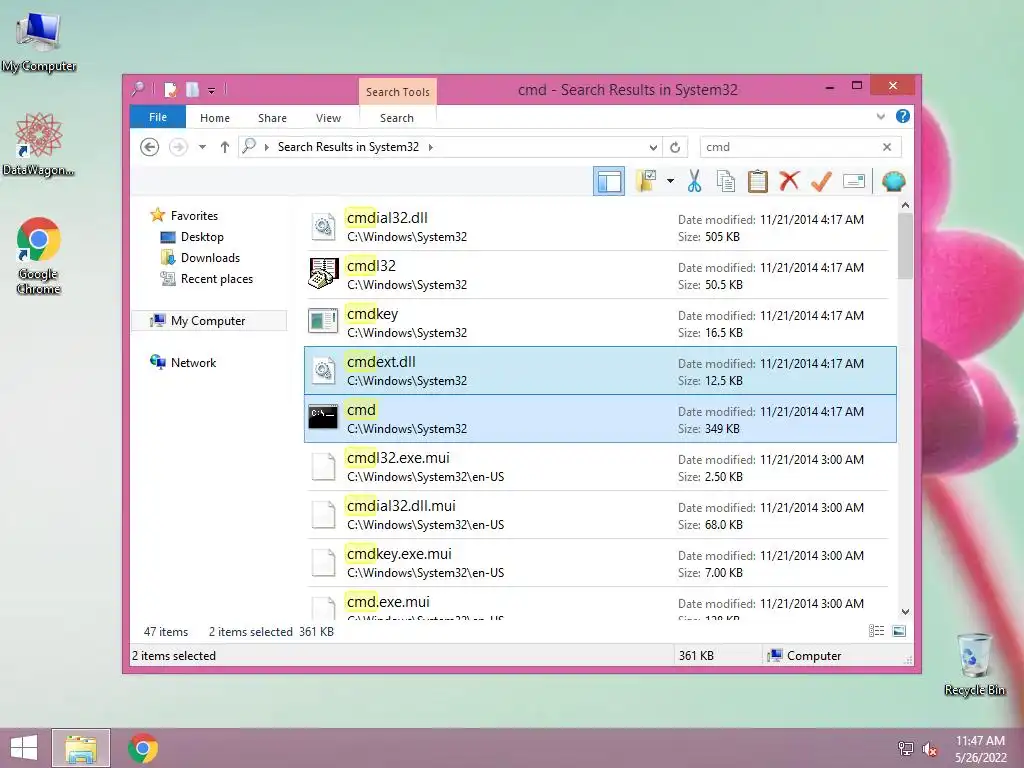Select the cmd.exe.mui file
This screenshot has height=768, width=1024.
[600, 603]
